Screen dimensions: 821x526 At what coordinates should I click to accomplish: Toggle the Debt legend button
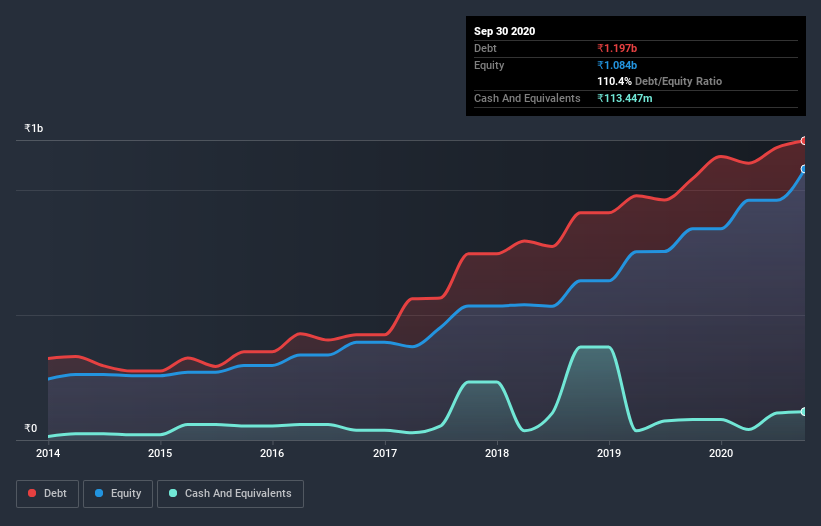48,494
